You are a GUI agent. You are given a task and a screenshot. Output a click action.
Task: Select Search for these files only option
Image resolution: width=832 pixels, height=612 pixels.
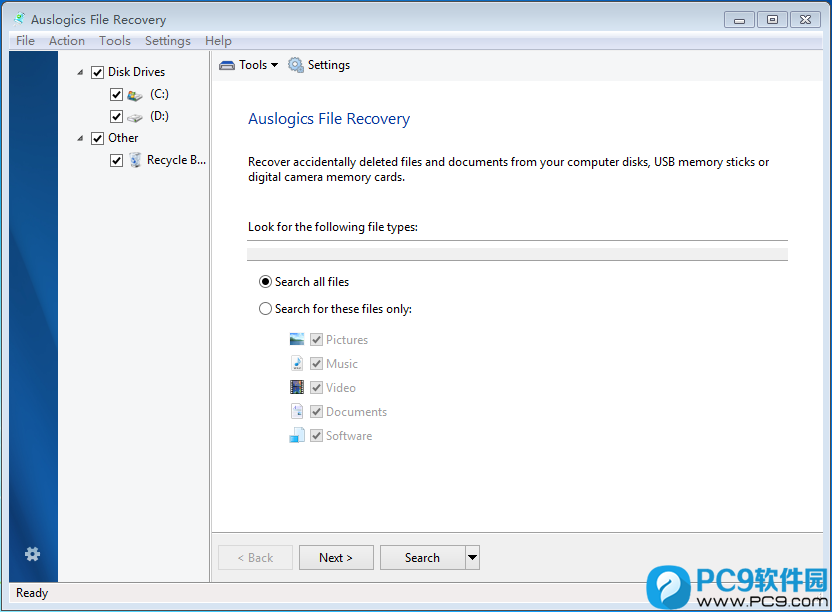click(265, 309)
